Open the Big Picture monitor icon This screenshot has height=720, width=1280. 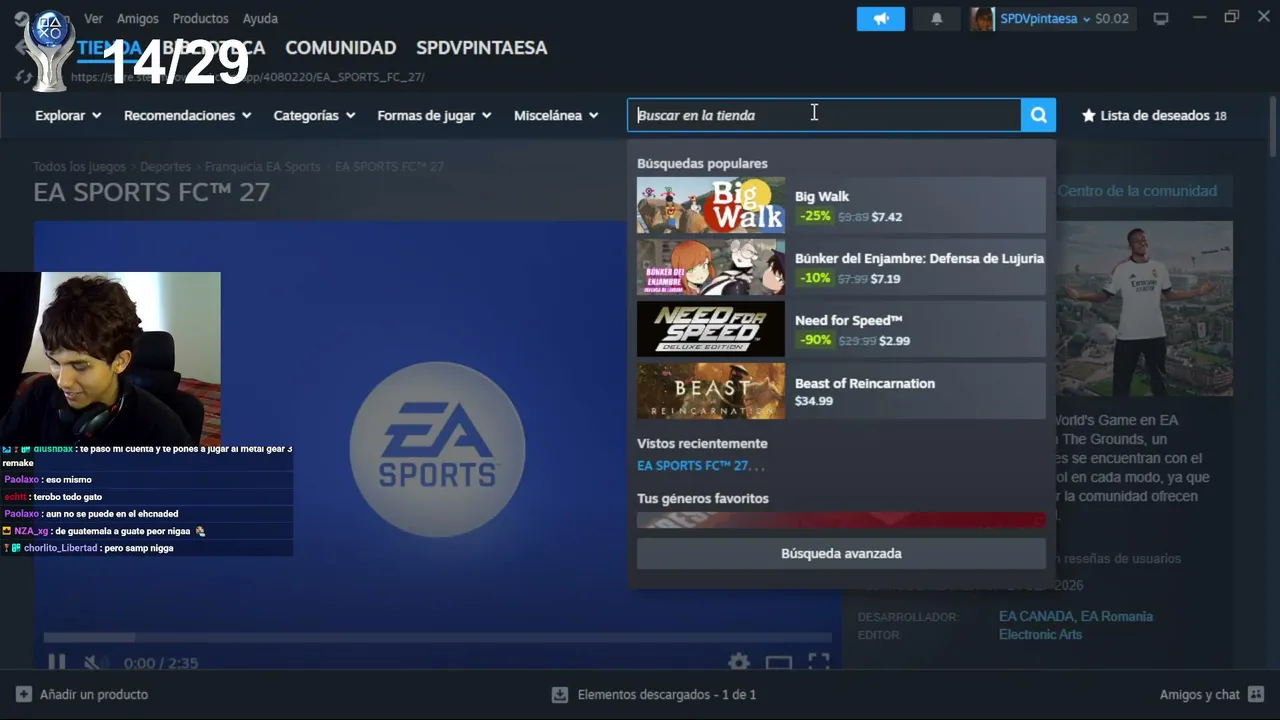[1161, 19]
